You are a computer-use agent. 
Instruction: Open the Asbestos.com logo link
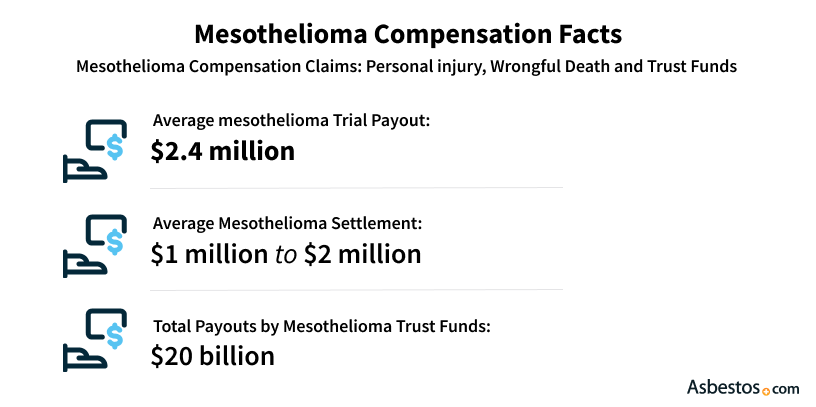point(743,385)
